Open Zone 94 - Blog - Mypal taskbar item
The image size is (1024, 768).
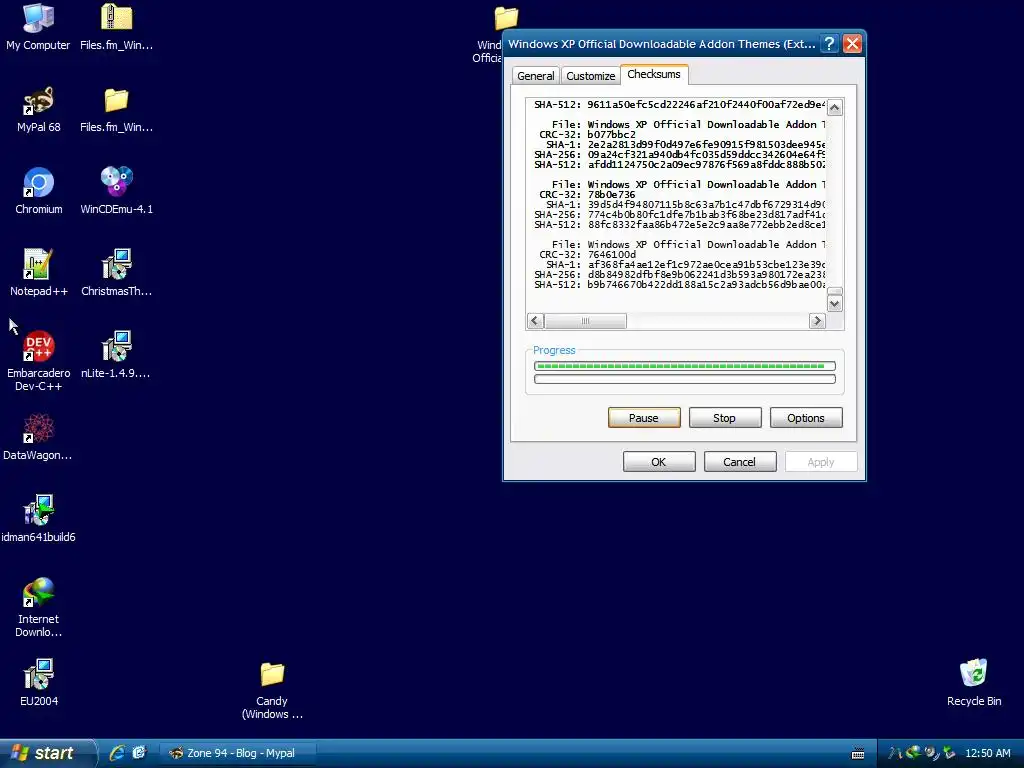[238, 753]
